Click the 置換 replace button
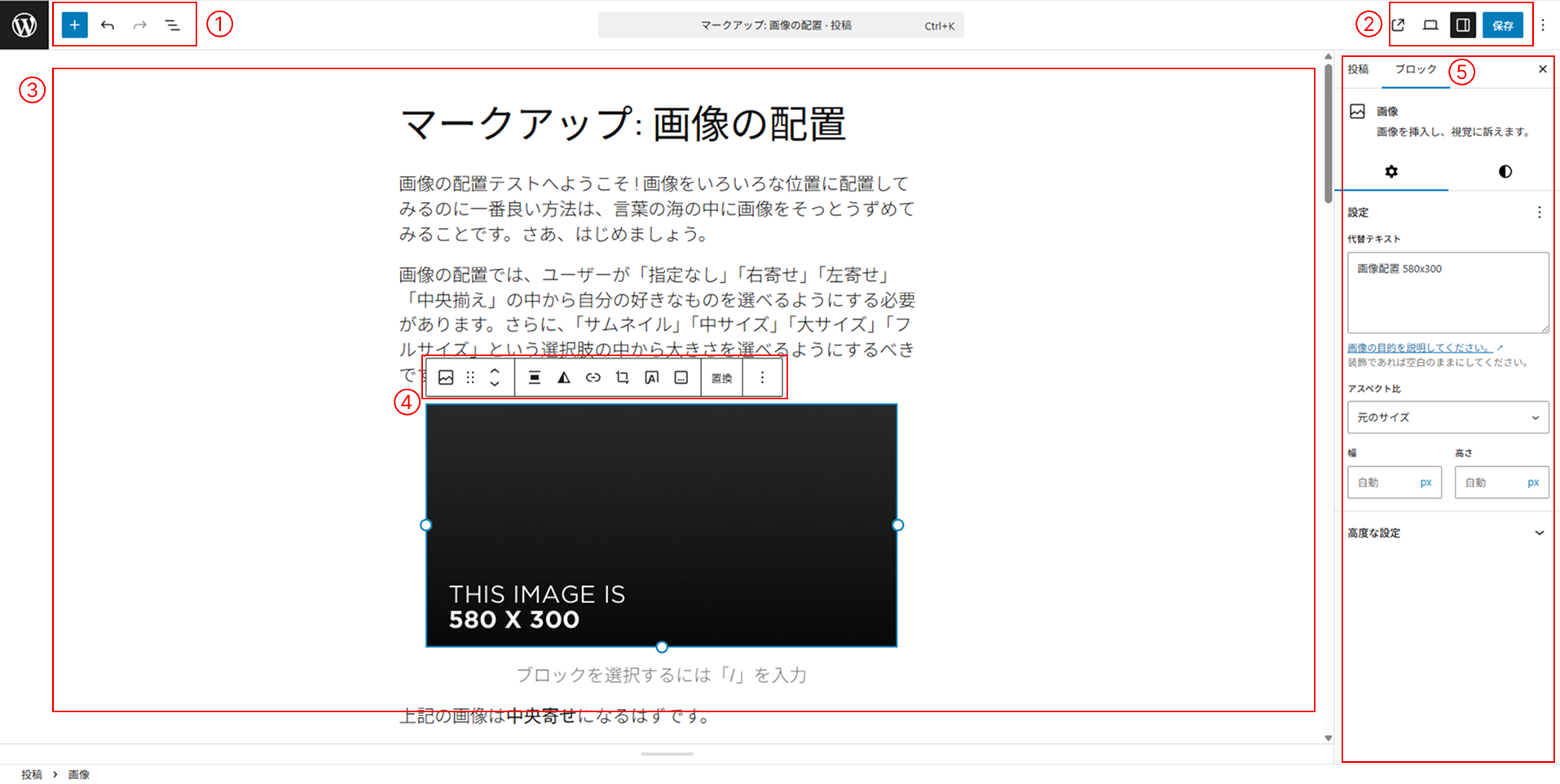1560x784 pixels. (x=722, y=378)
